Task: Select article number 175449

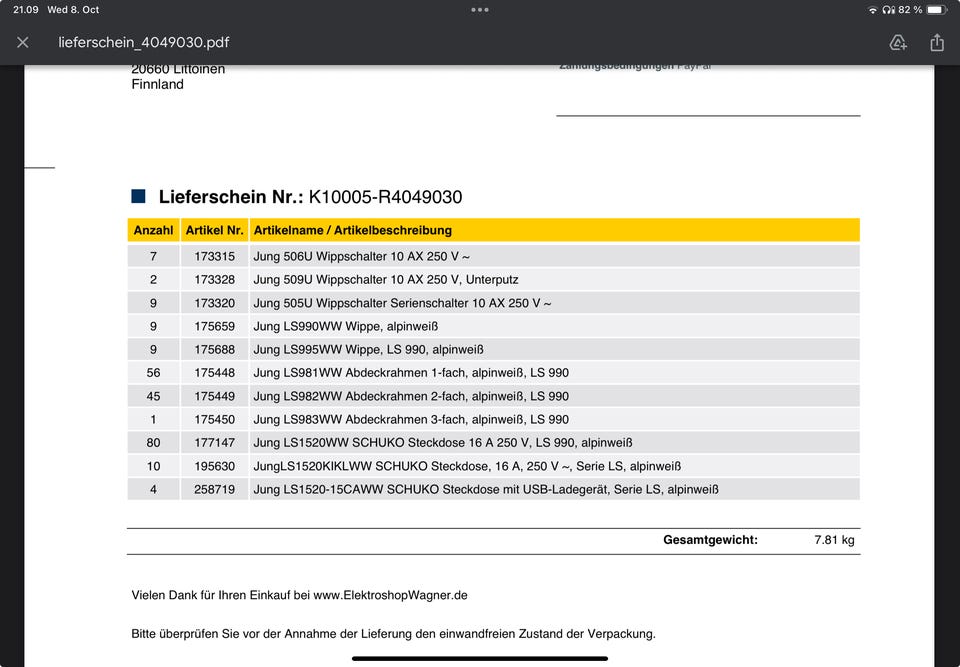Action: click(214, 396)
